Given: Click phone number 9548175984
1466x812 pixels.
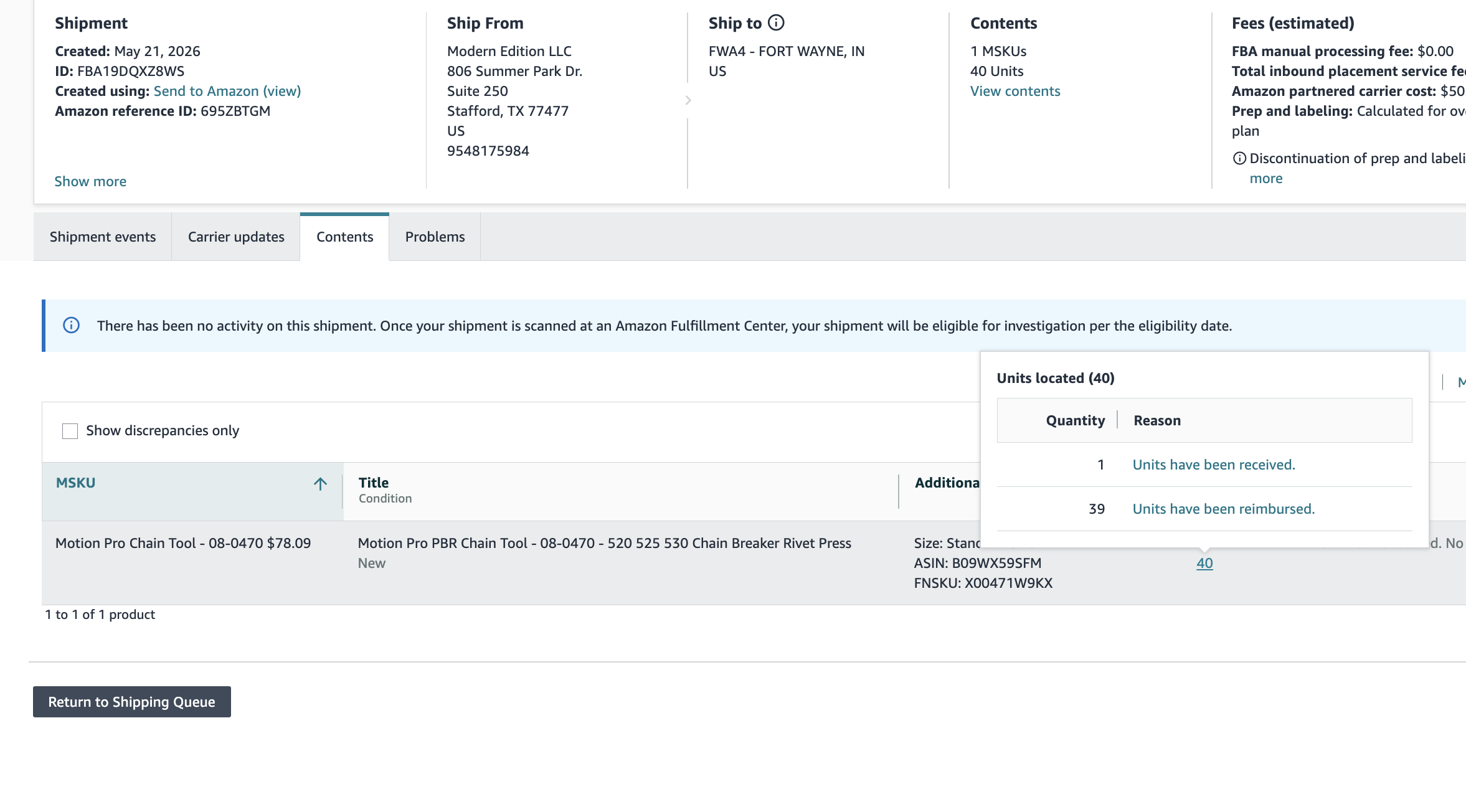Looking at the screenshot, I should [488, 151].
